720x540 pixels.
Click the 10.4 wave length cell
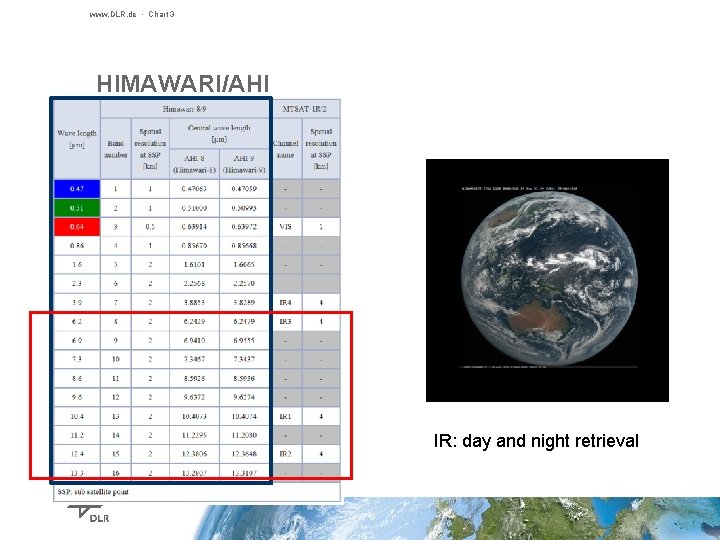[x=77, y=416]
